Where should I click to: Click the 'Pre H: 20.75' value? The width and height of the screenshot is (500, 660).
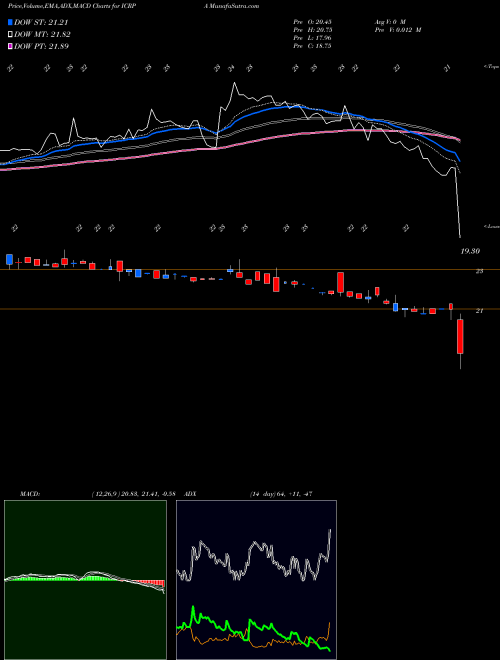tap(312, 30)
